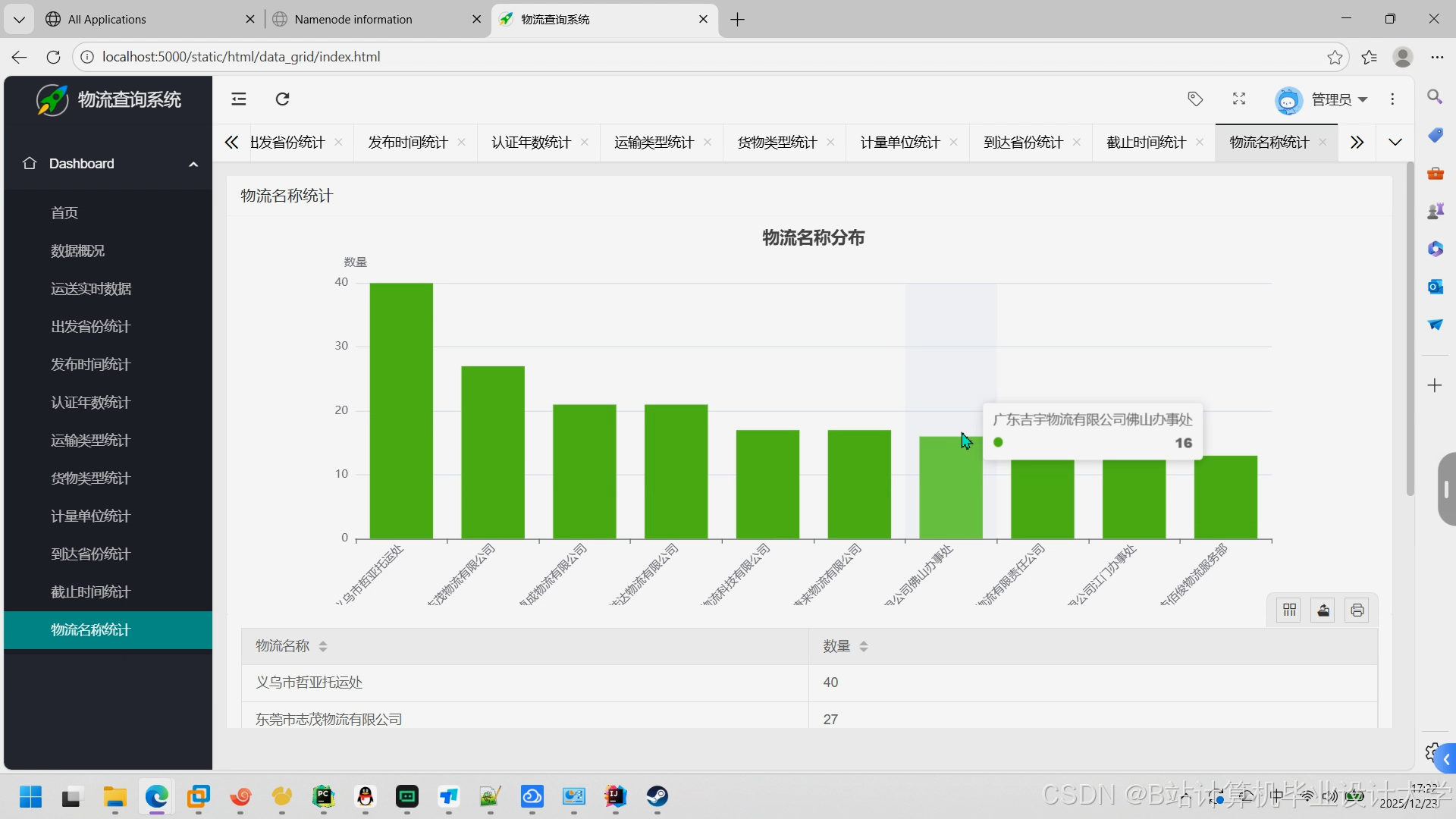
Task: Open the tag note icon
Action: point(1195,99)
